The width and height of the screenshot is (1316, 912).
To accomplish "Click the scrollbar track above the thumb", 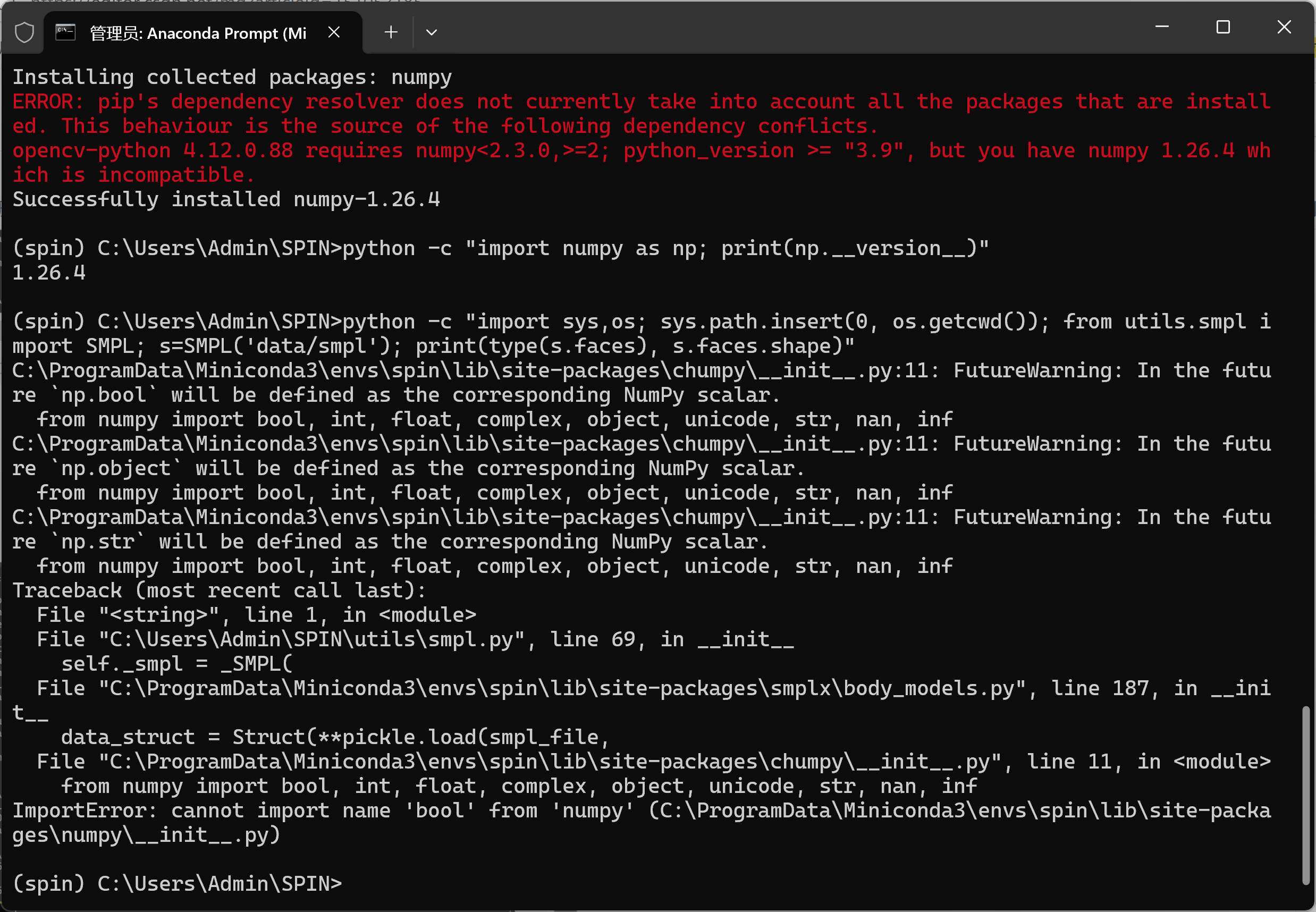I will [x=1305, y=400].
